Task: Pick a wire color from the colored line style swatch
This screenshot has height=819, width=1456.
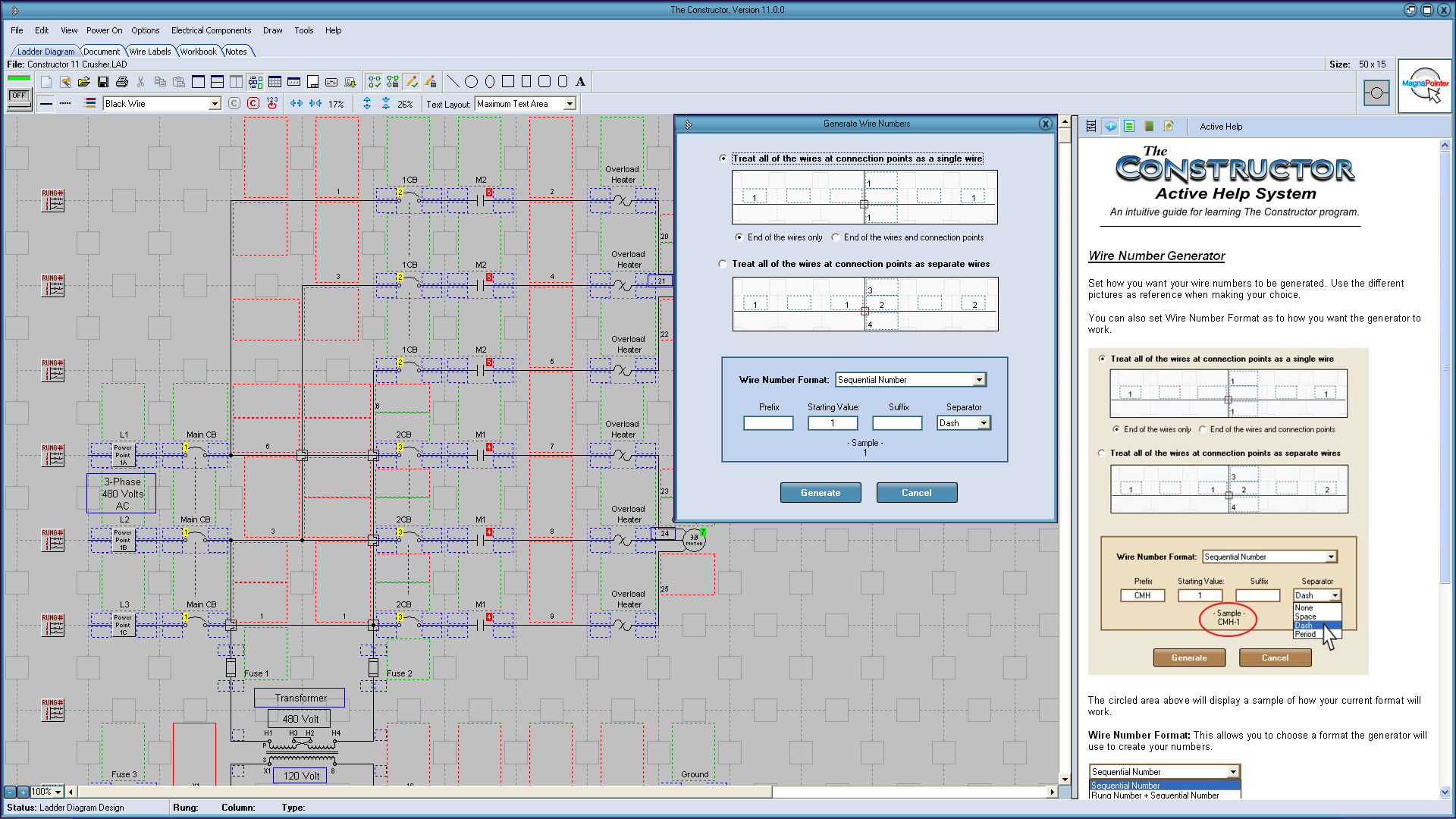Action: (x=89, y=103)
